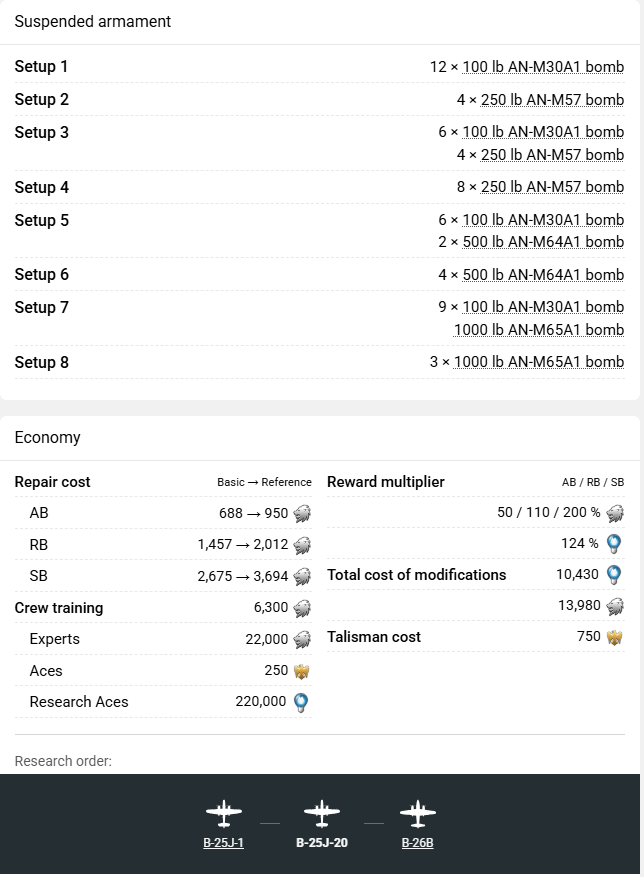
Task: Click the 100 lb AN-M30A1 bomb in Setup 1
Action: tap(543, 67)
